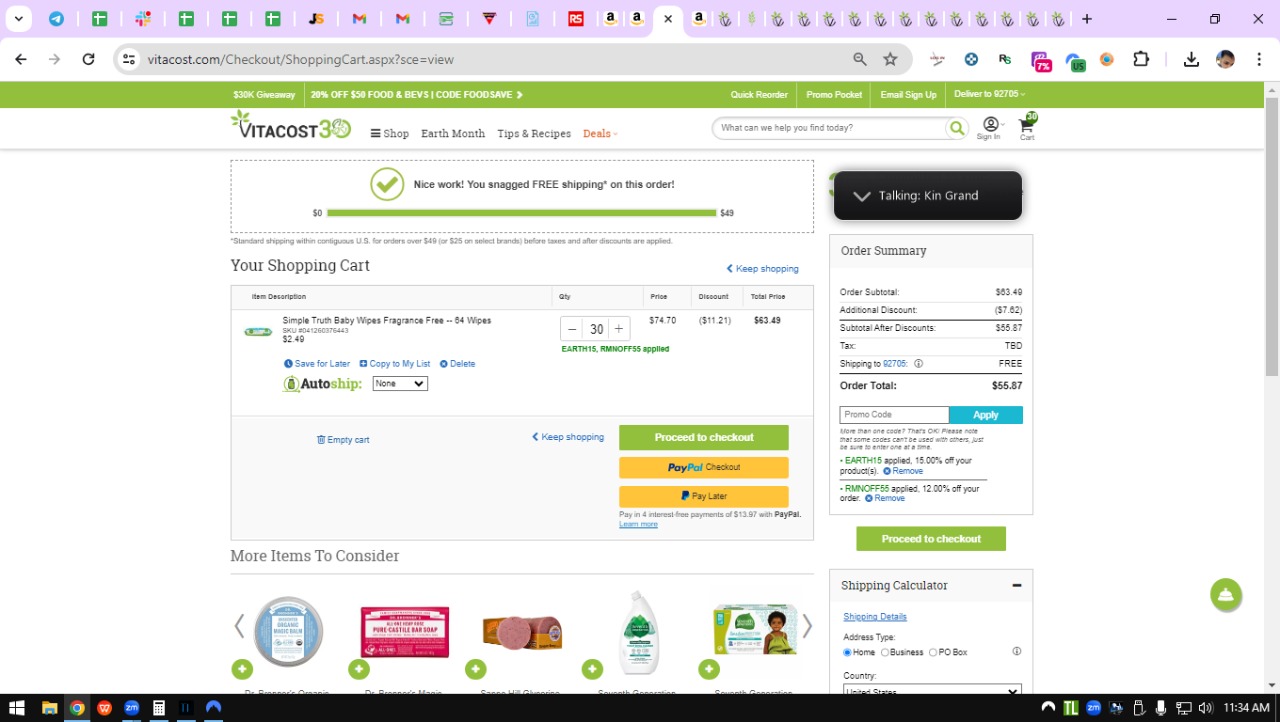Select the Home address type radio
This screenshot has width=1280, height=722.
pos(847,652)
